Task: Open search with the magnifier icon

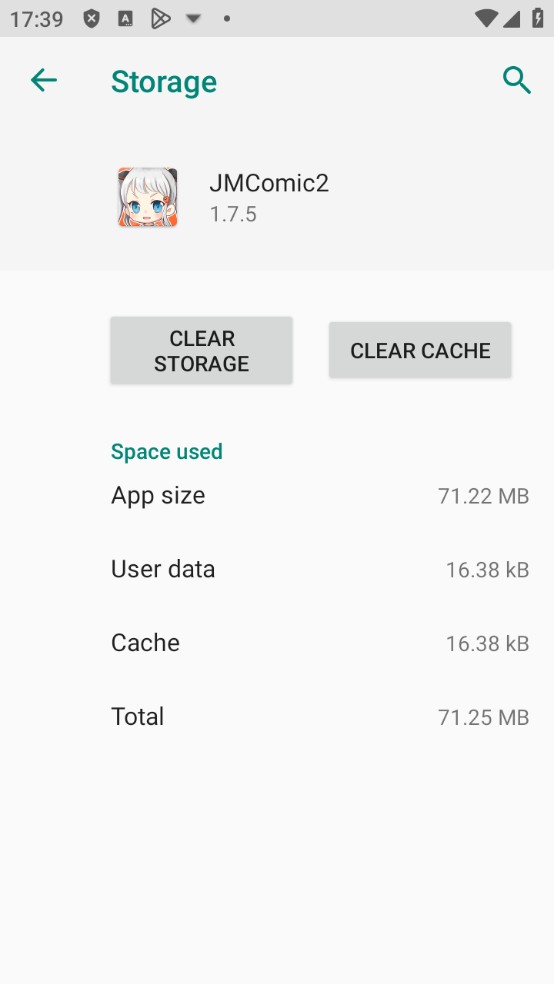Action: coord(517,80)
